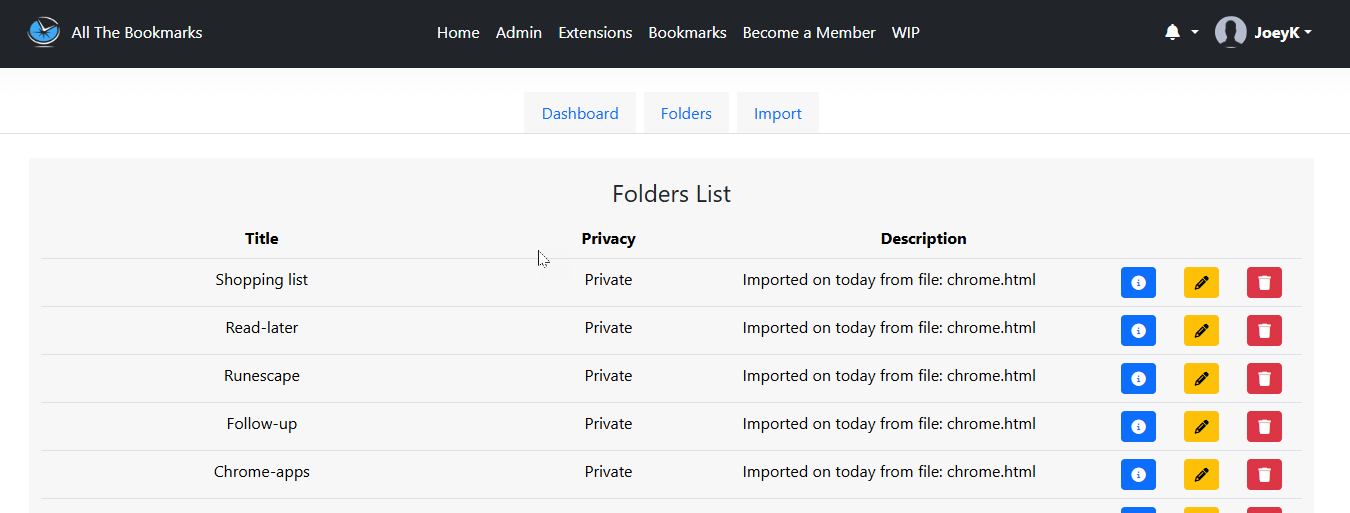Screen dimensions: 1350x513
Task: Click the pencil edit icon for Runescape
Action: [x=1201, y=379]
